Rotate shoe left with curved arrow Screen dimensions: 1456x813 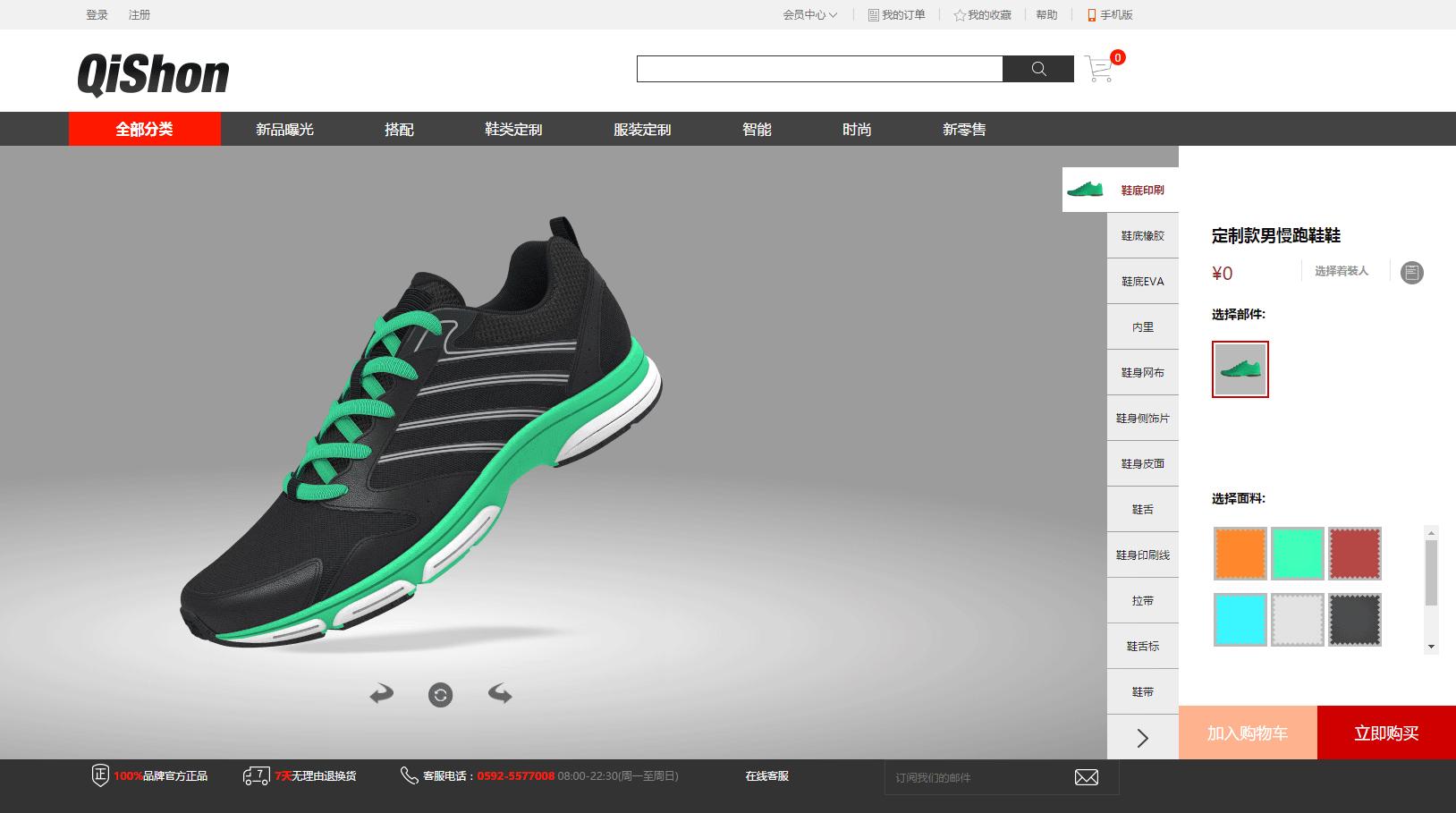382,694
